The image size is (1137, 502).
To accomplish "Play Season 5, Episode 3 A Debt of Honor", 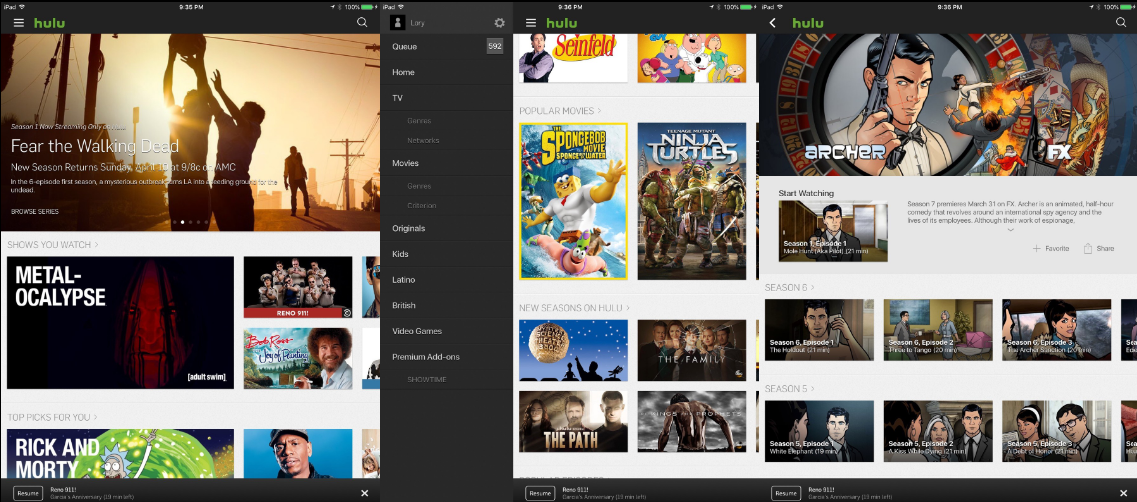I will tap(1057, 431).
